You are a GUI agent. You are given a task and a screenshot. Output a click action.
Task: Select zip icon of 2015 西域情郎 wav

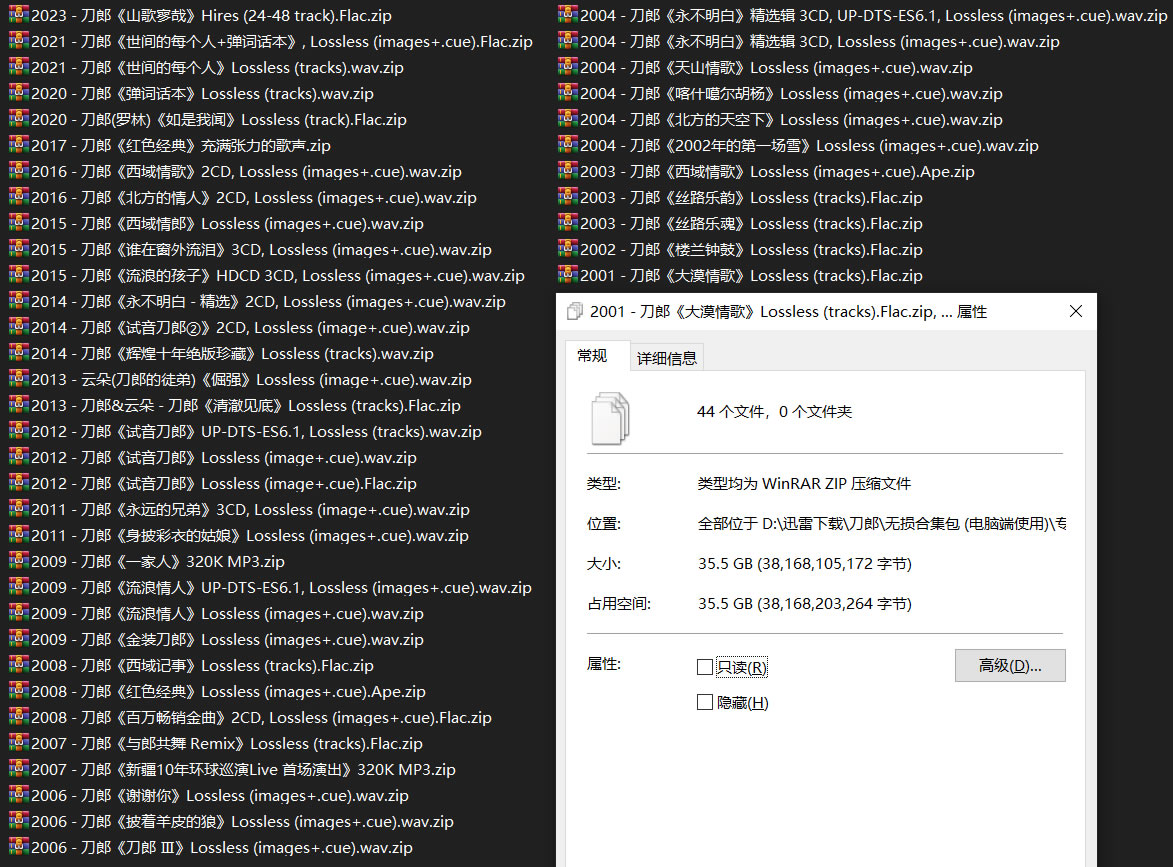click(19, 223)
